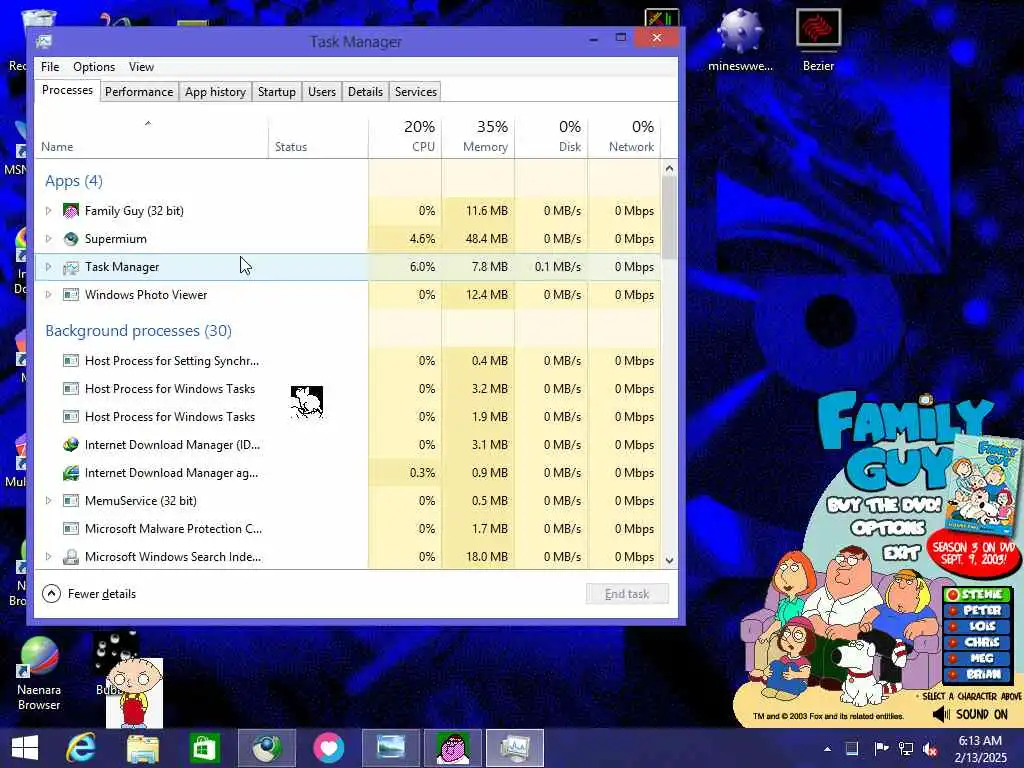The image size is (1024, 768).
Task: Click the Microsoft Windows Search Indexer icon
Action: point(71,557)
